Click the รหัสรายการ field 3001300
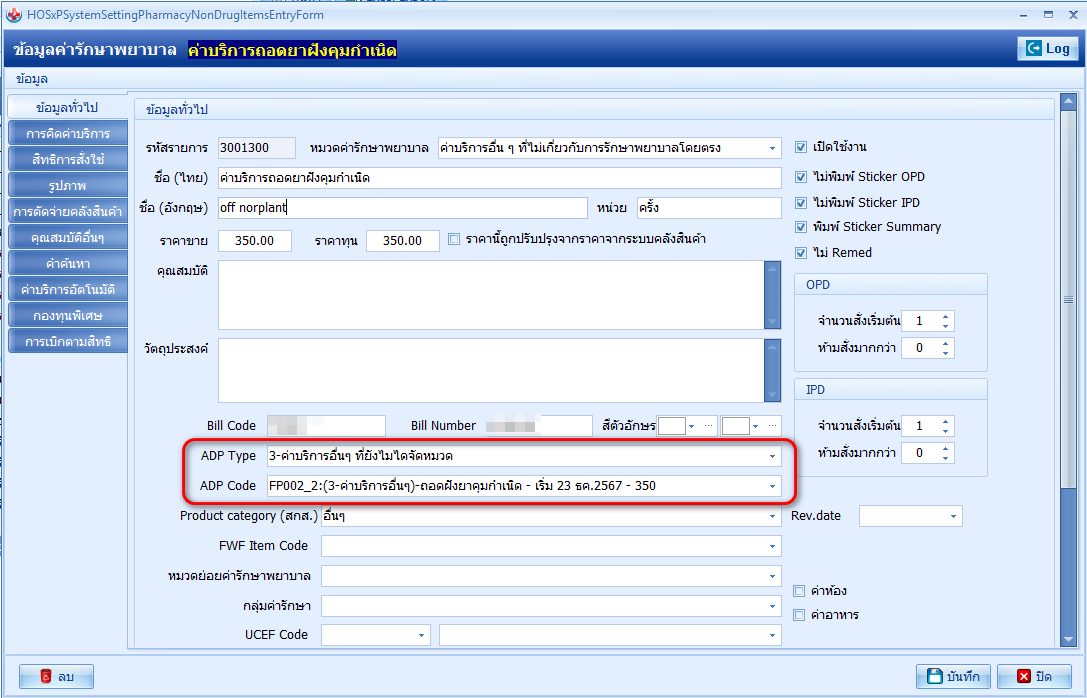This screenshot has width=1087, height=698. click(x=256, y=148)
